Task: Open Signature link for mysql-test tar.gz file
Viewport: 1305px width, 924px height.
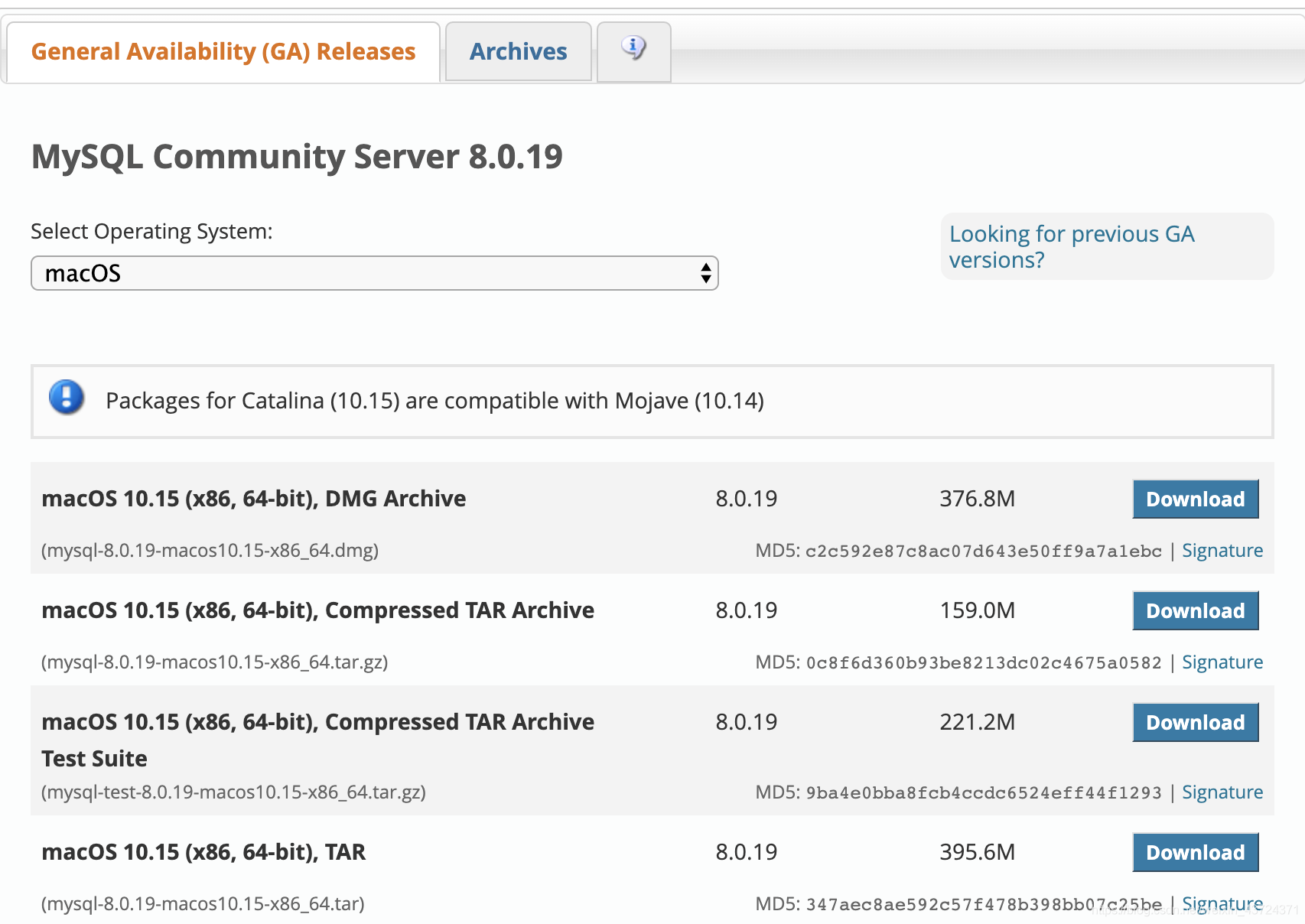Action: point(1222,792)
